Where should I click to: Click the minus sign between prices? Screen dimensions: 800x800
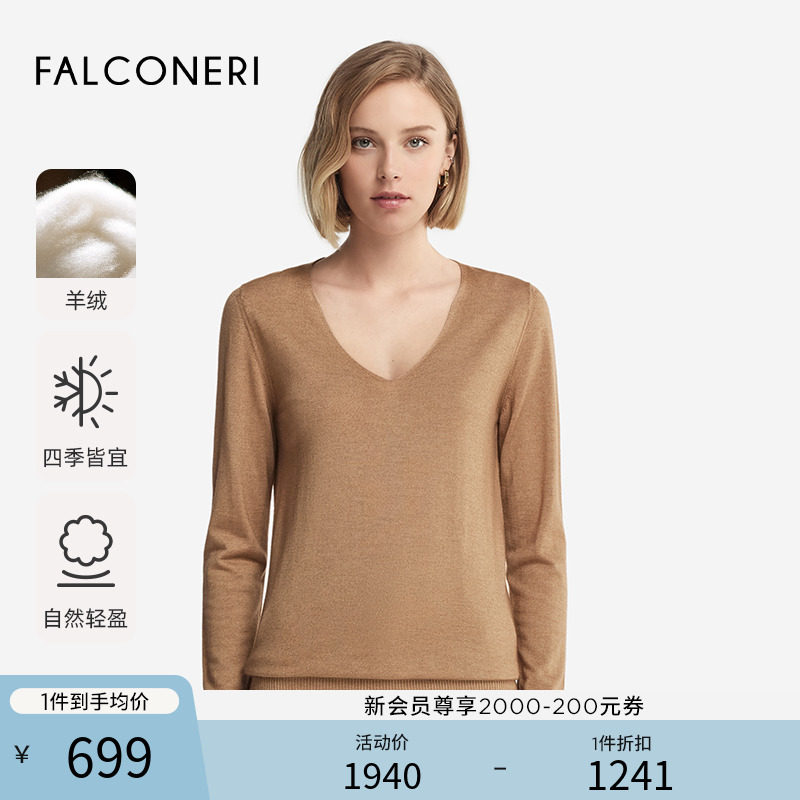501,767
